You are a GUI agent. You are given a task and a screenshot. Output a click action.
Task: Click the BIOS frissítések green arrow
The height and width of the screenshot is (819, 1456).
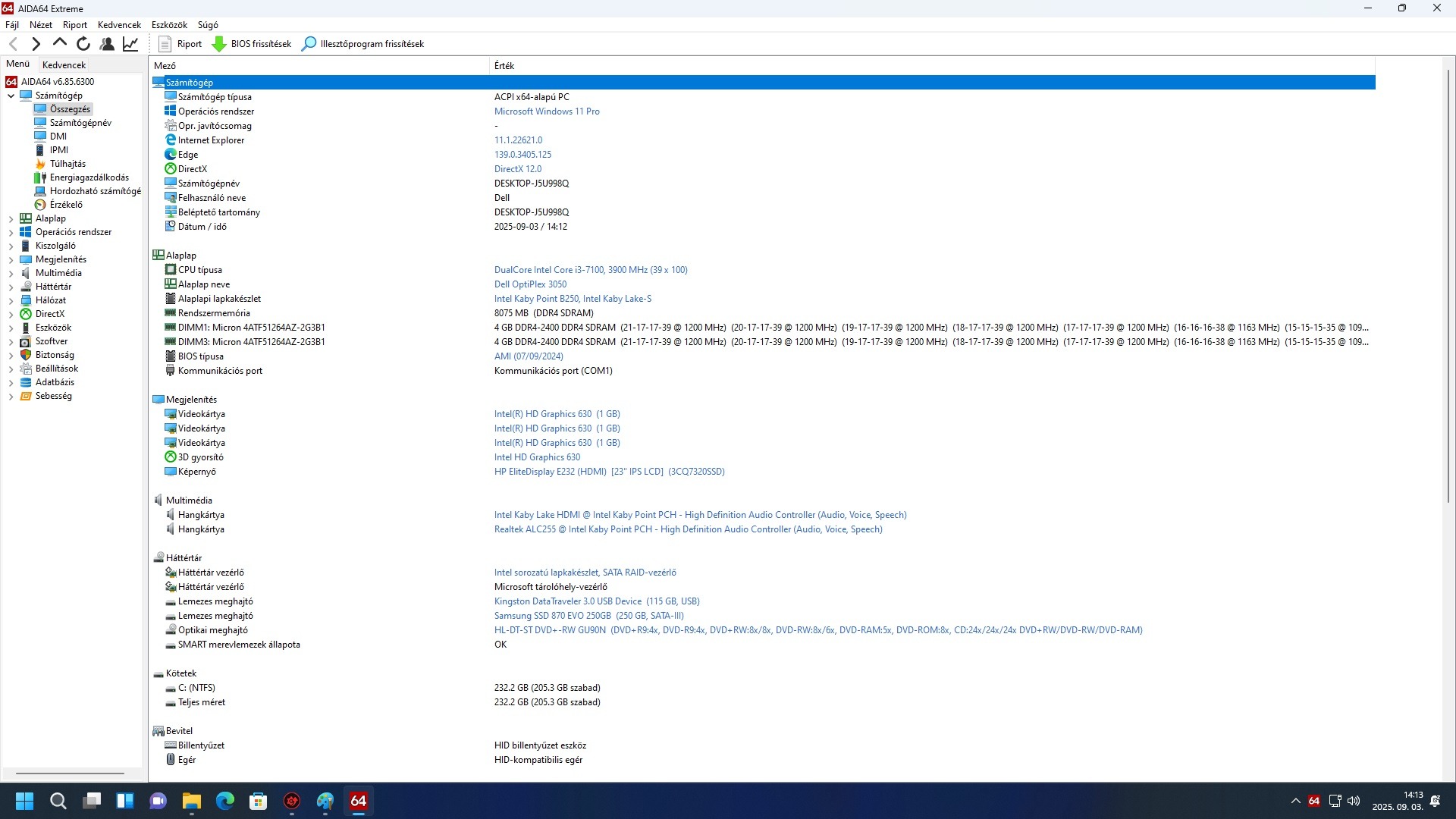pyautogui.click(x=219, y=44)
